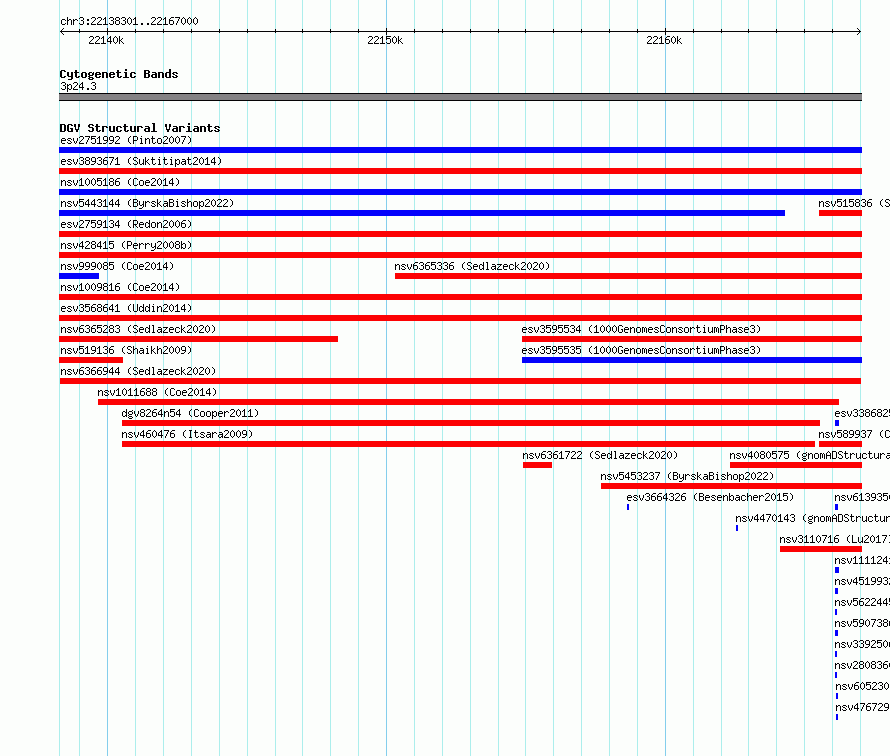Select the nsv1011688 (Coe2014) label

[x=157, y=392]
